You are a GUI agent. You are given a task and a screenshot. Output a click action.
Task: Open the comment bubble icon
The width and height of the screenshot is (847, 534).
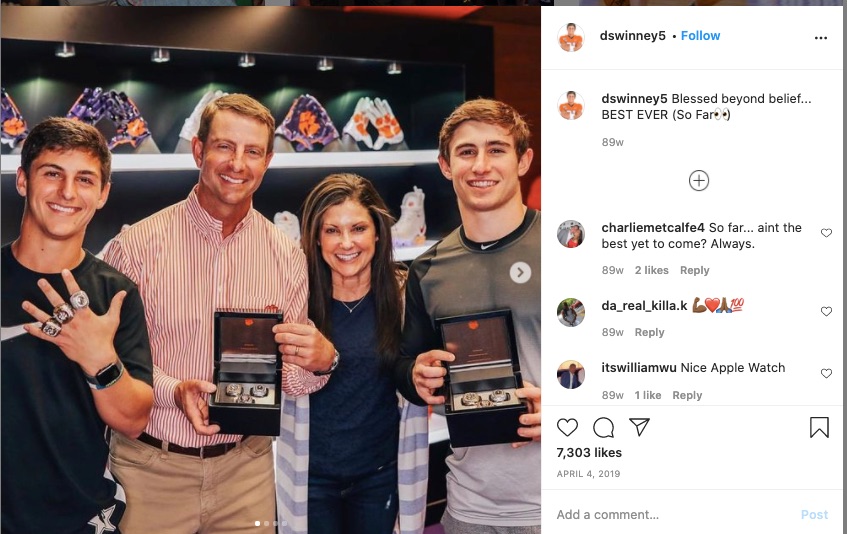click(x=603, y=428)
